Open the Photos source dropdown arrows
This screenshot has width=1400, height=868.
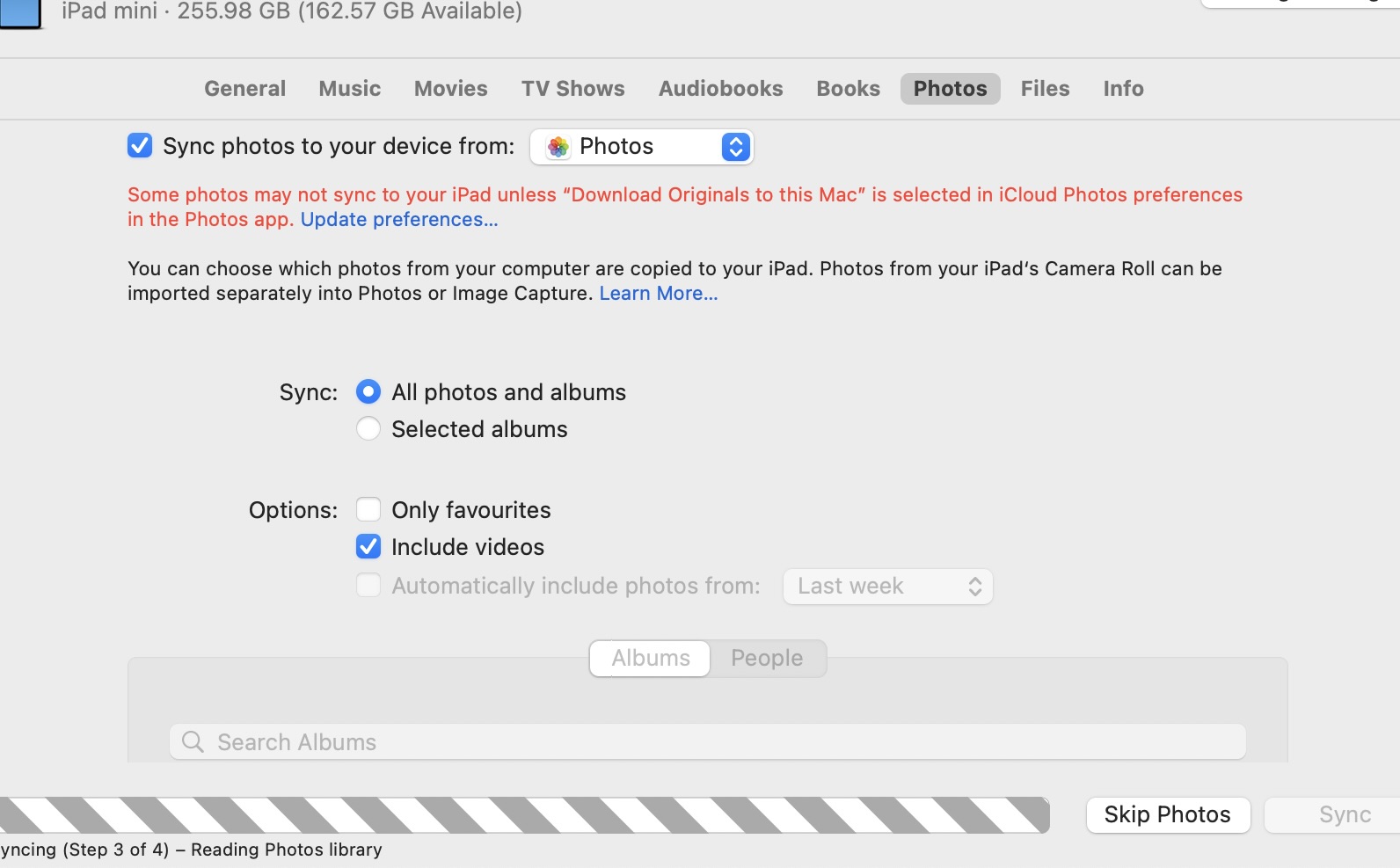pos(735,147)
